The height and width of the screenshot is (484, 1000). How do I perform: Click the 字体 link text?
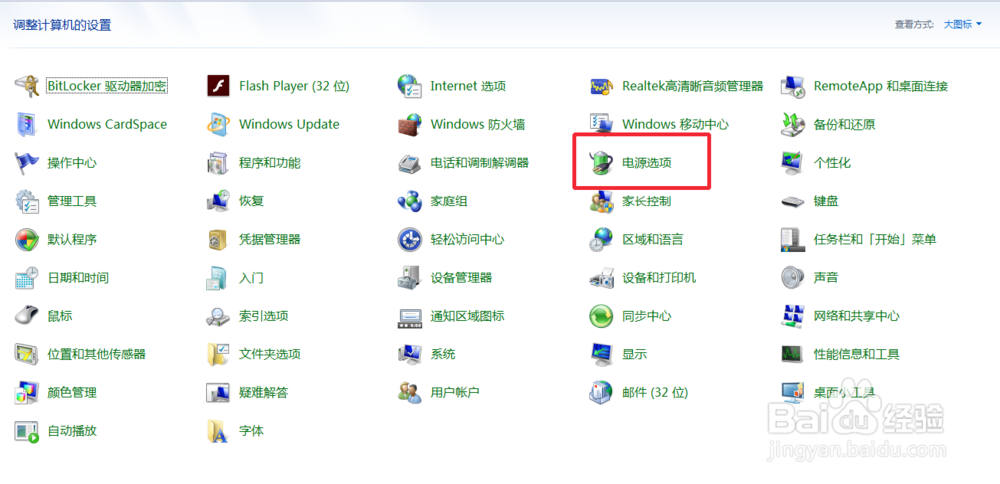251,430
